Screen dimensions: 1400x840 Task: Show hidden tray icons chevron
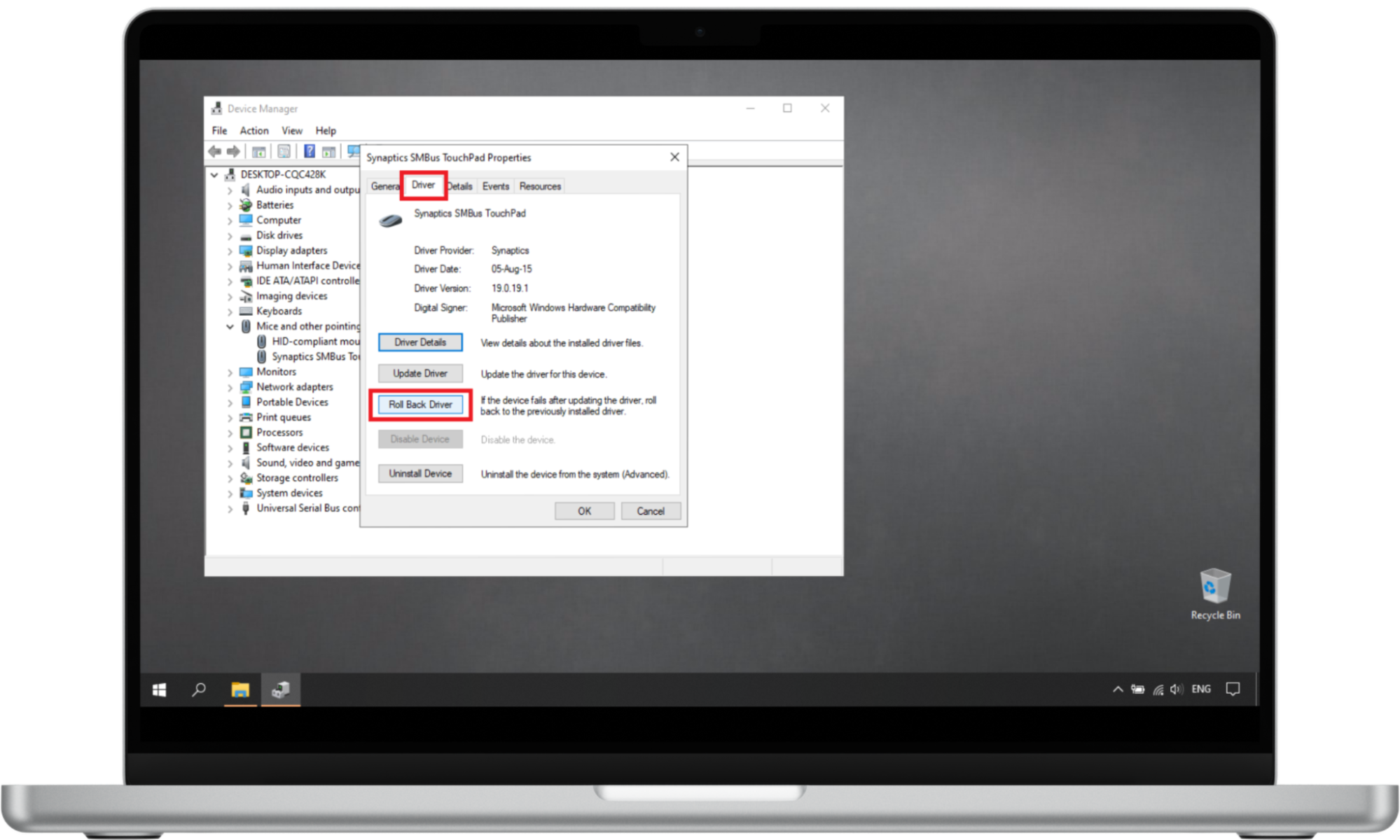coord(1118,689)
